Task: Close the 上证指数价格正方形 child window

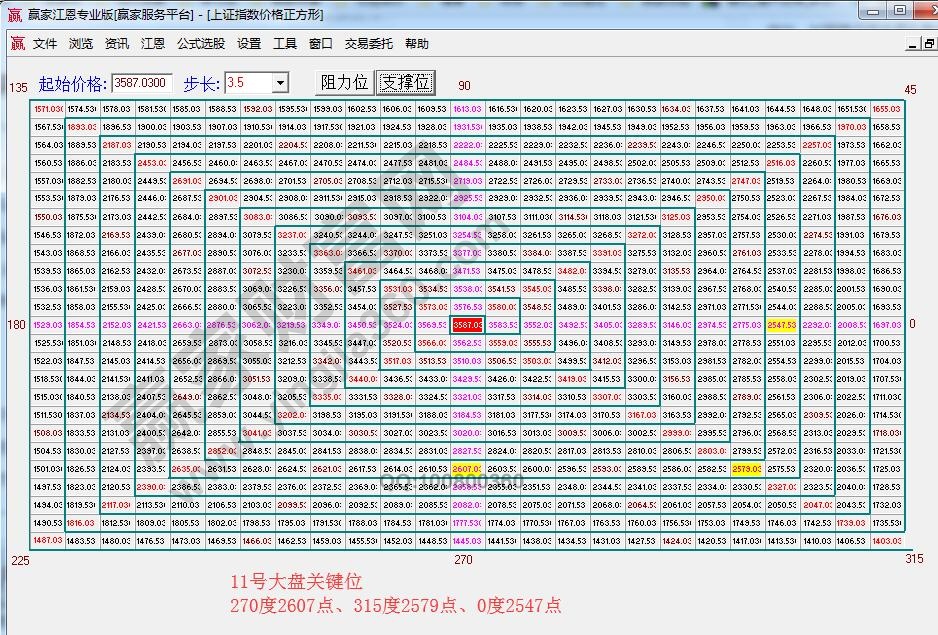Action: [x=936, y=43]
